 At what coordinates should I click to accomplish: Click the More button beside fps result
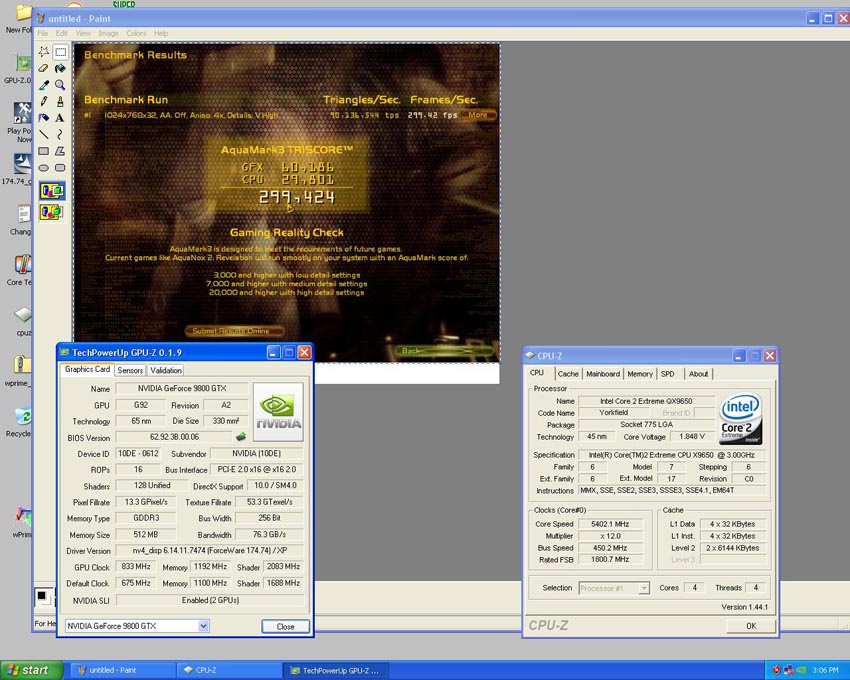[478, 115]
